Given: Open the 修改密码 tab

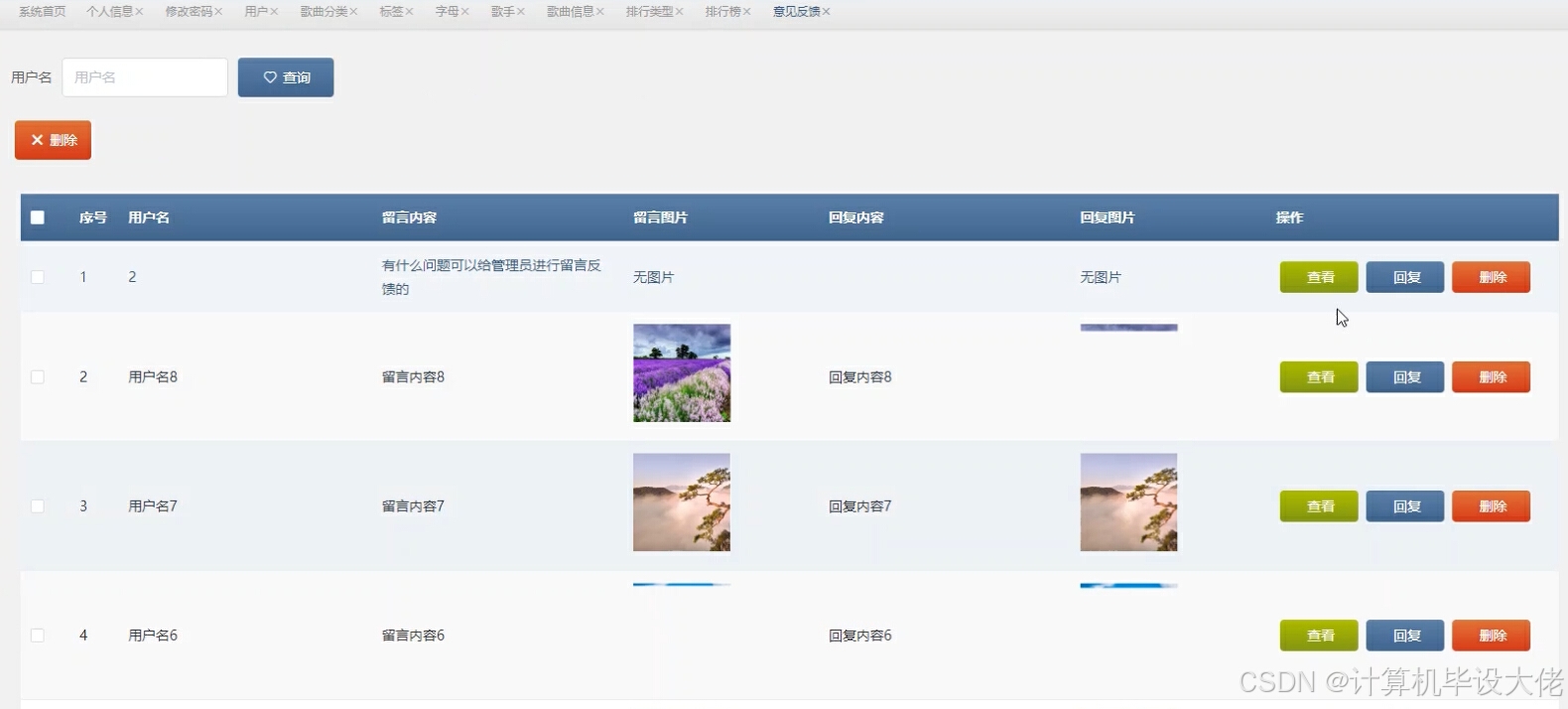Looking at the screenshot, I should [189, 12].
